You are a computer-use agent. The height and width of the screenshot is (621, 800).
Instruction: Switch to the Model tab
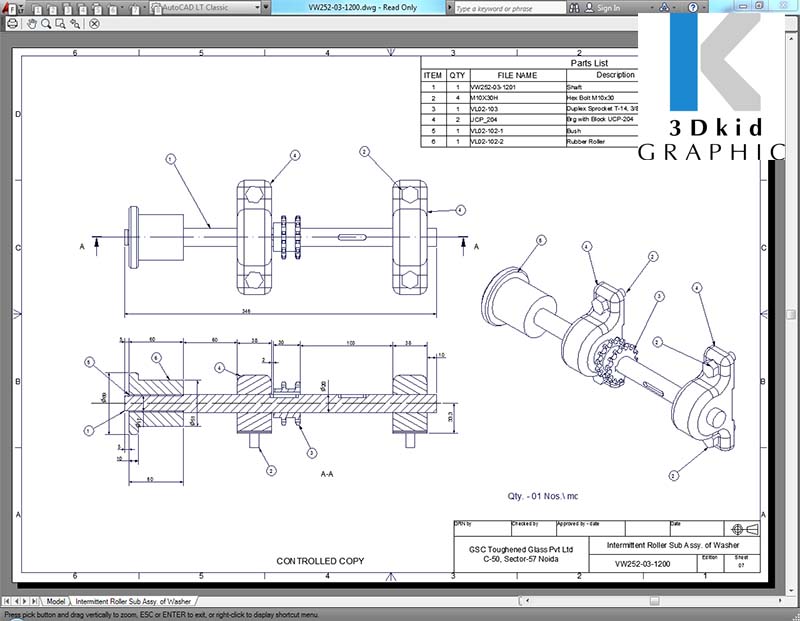56,601
